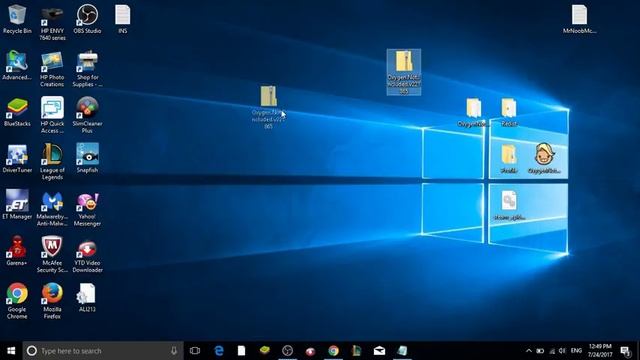Select the HP Quick Access shortcut
640x360 pixels.
(x=52, y=115)
